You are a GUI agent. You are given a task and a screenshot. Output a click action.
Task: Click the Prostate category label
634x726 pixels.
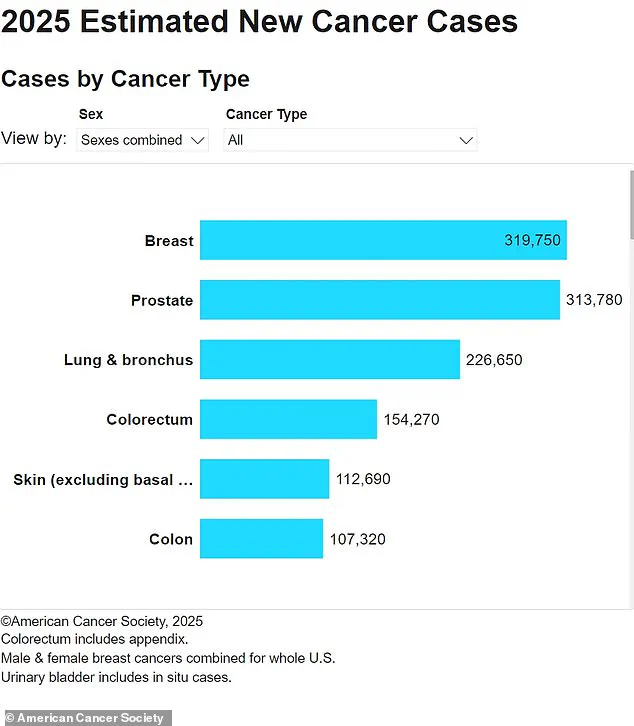[x=162, y=300]
